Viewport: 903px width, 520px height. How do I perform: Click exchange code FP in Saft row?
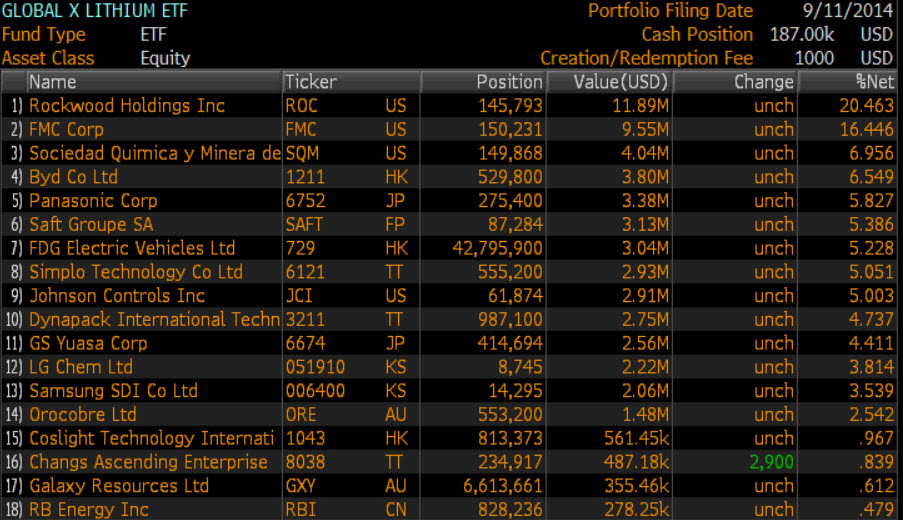tap(395, 224)
